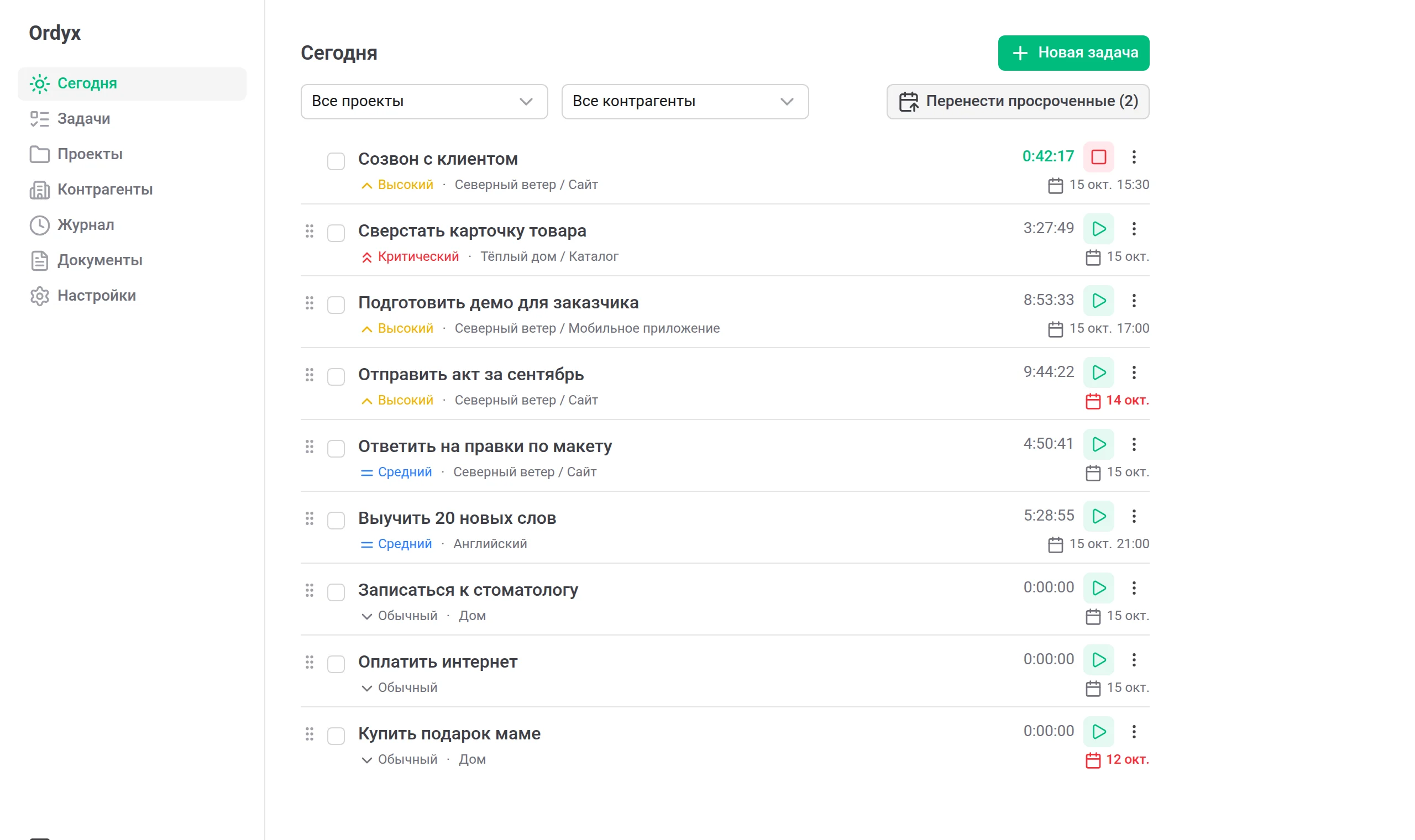The width and height of the screenshot is (1415, 840).
Task: Mark Созвон с клиентом as done
Action: (x=336, y=161)
